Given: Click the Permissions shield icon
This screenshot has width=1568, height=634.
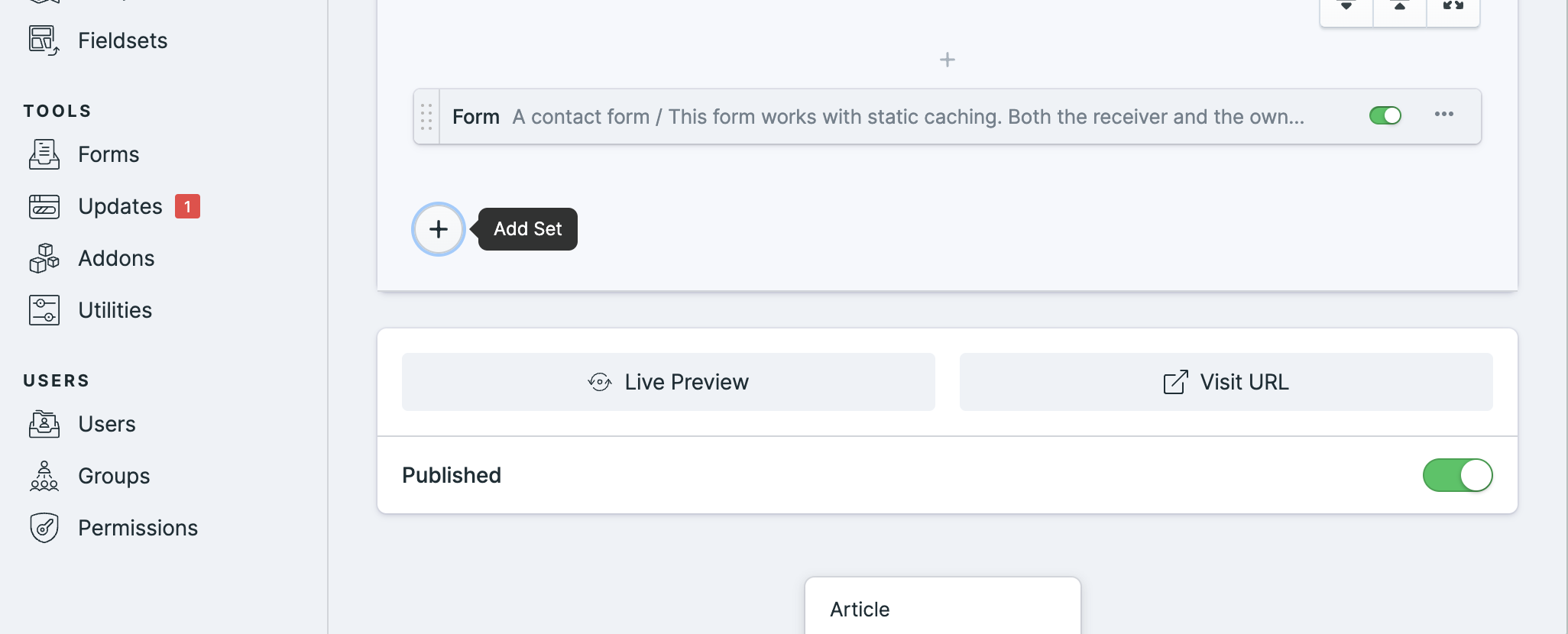Looking at the screenshot, I should click(x=44, y=528).
